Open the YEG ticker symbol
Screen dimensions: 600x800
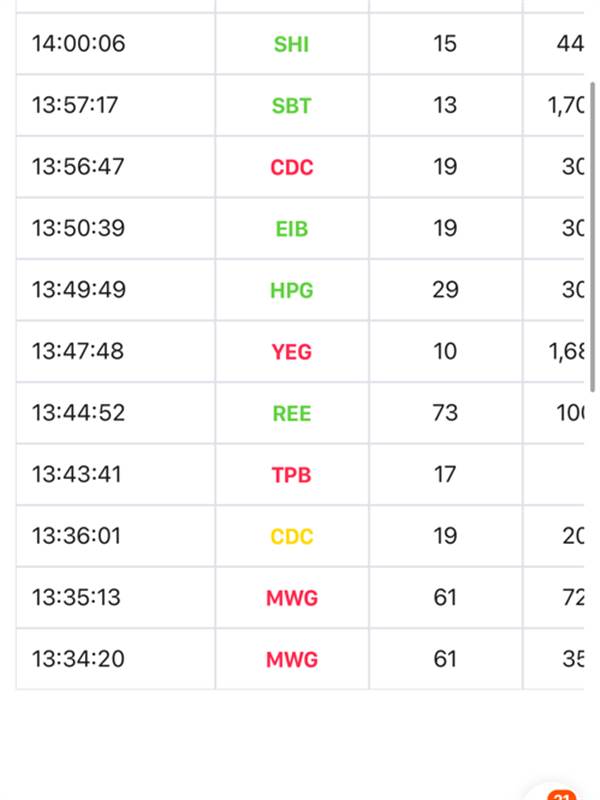point(291,352)
